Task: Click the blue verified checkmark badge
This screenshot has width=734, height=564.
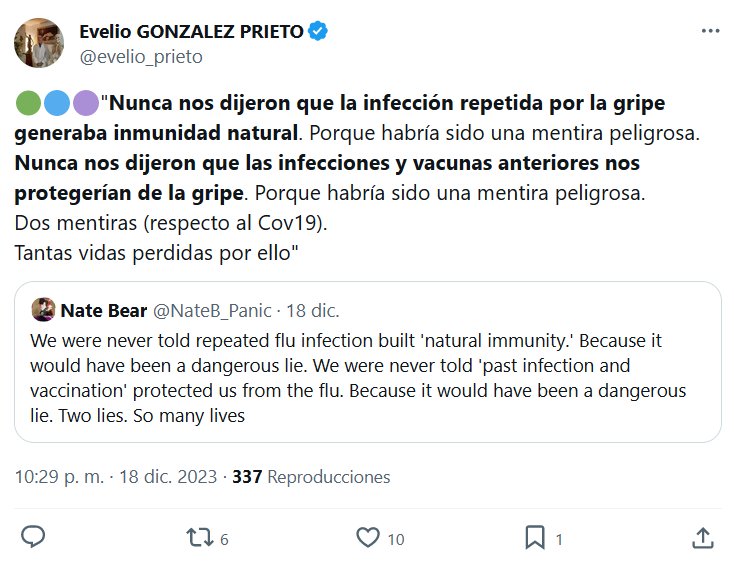Action: [x=318, y=31]
